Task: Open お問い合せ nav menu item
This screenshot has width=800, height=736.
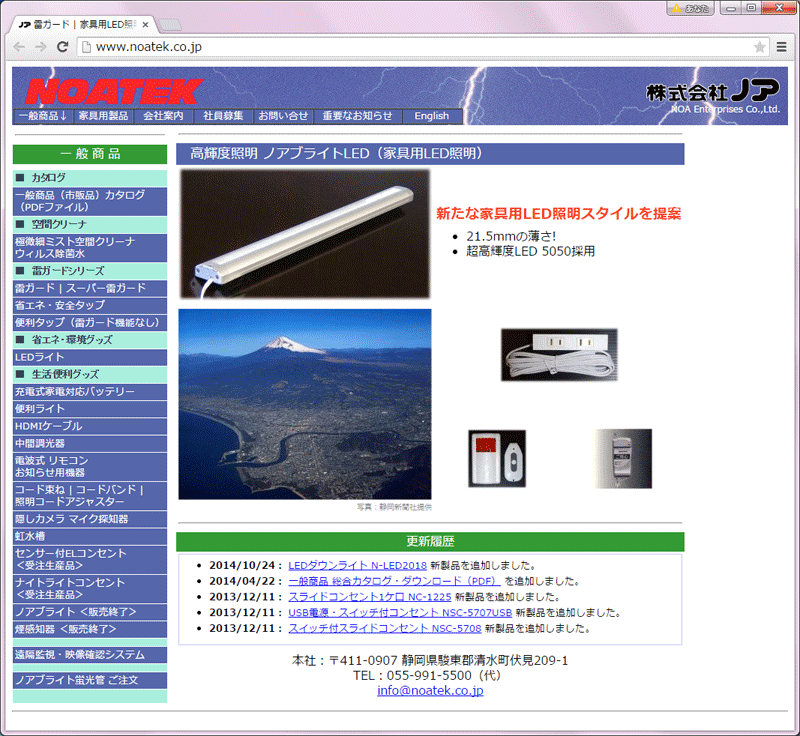Action: tap(283, 116)
